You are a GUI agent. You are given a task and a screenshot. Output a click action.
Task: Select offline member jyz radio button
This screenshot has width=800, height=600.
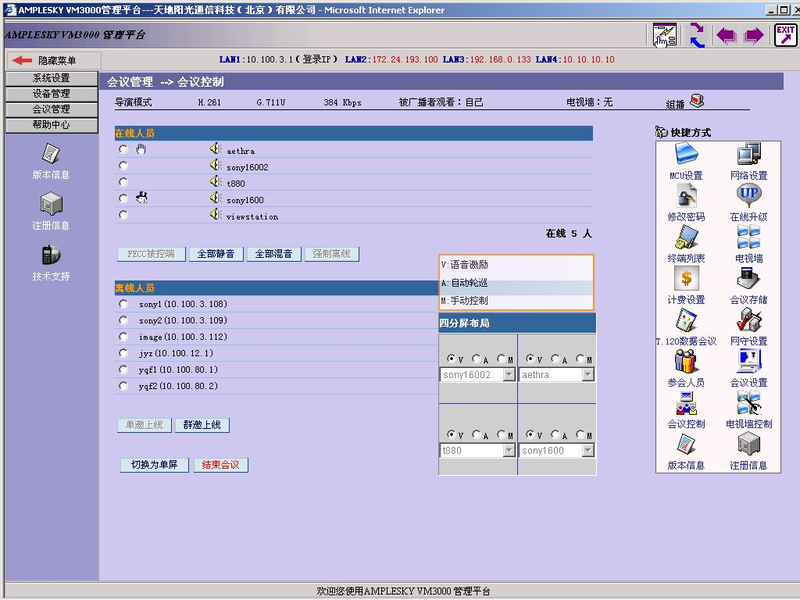(x=123, y=353)
